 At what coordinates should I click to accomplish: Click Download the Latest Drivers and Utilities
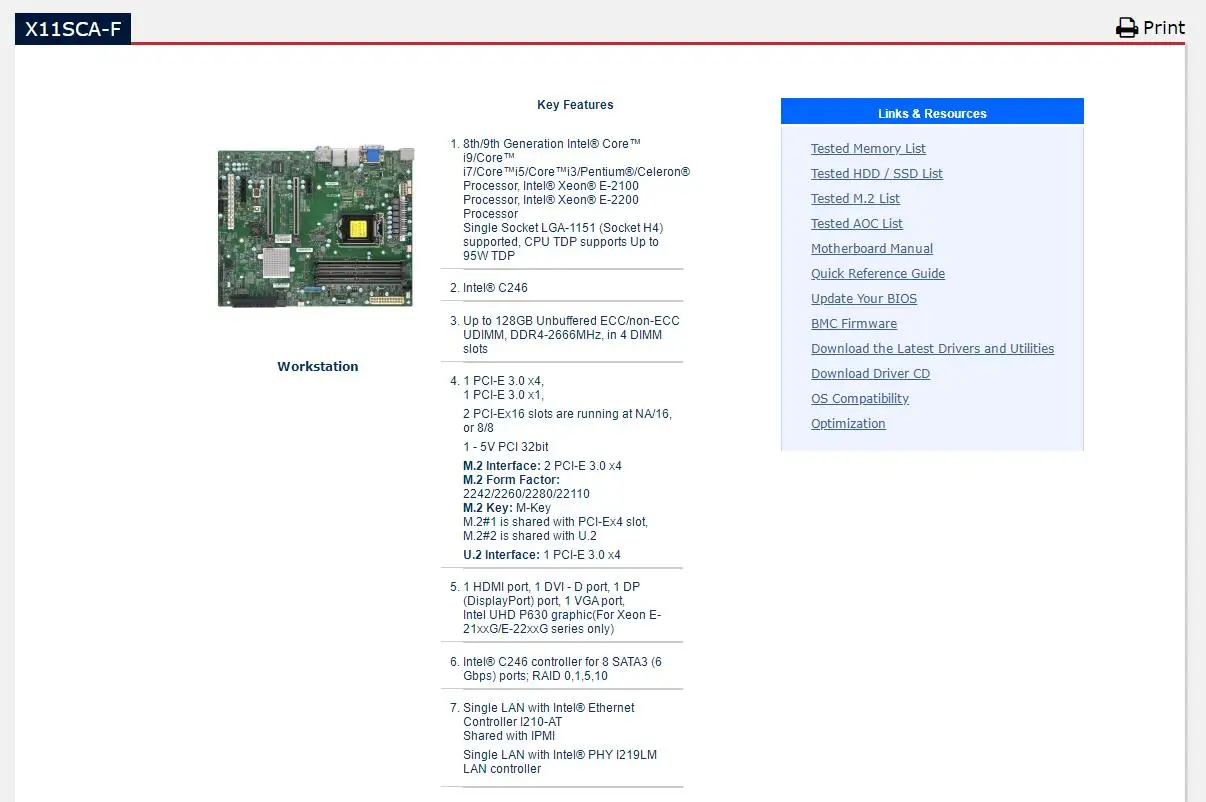932,348
